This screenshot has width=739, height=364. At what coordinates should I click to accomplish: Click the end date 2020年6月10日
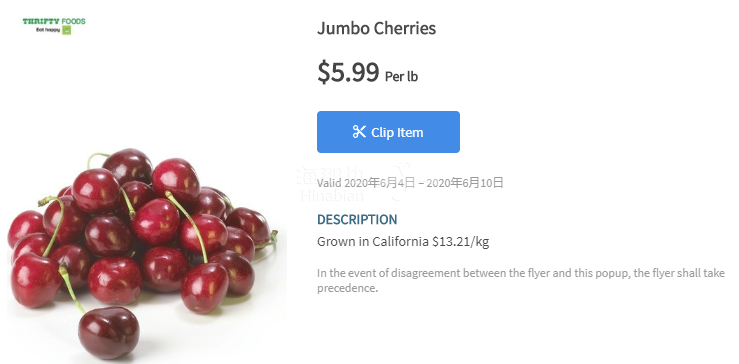click(x=465, y=183)
